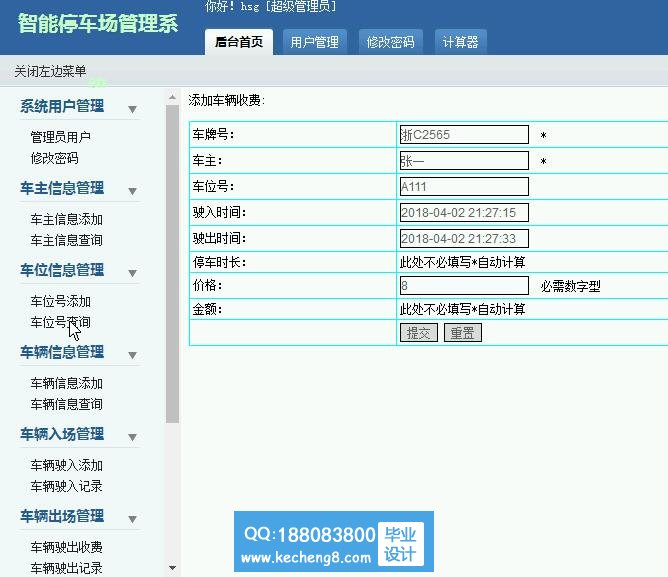Switch to the 后台首页 tab

[x=239, y=42]
